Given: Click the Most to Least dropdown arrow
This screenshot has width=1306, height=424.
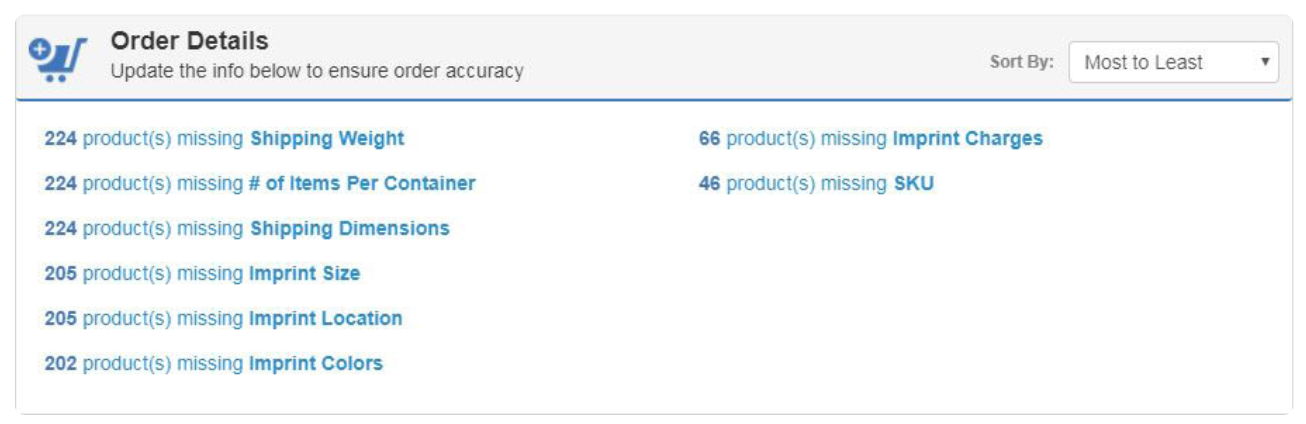Looking at the screenshot, I should [x=1264, y=62].
